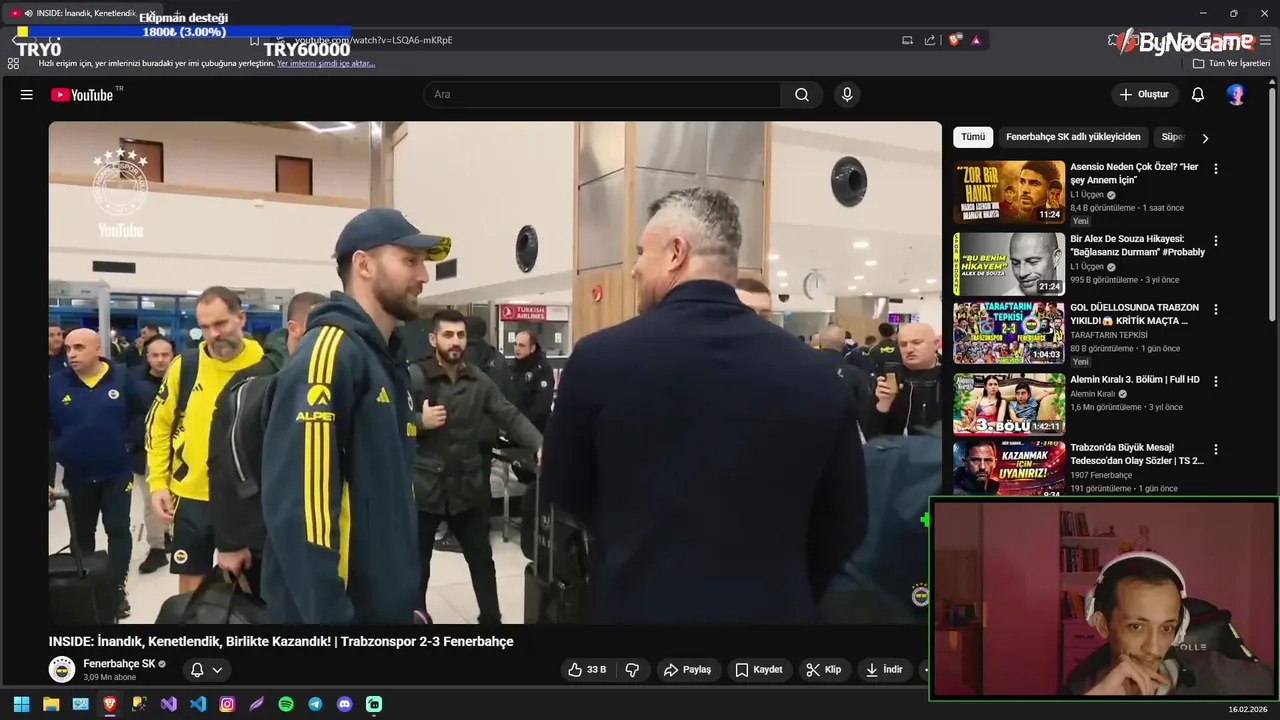Click title 'Bir Alex De Souza Hikayesi'

(x=1137, y=246)
